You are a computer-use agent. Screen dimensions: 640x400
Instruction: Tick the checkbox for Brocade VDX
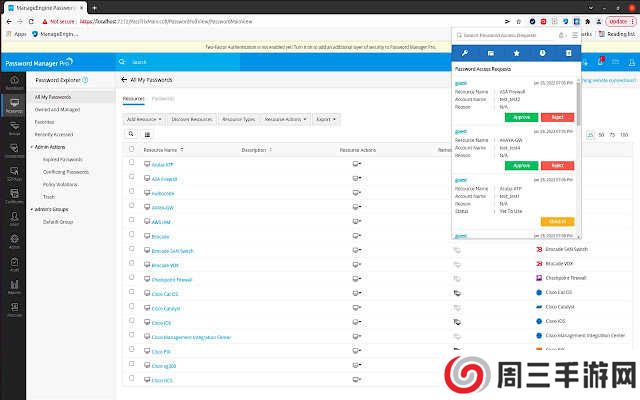click(x=131, y=262)
